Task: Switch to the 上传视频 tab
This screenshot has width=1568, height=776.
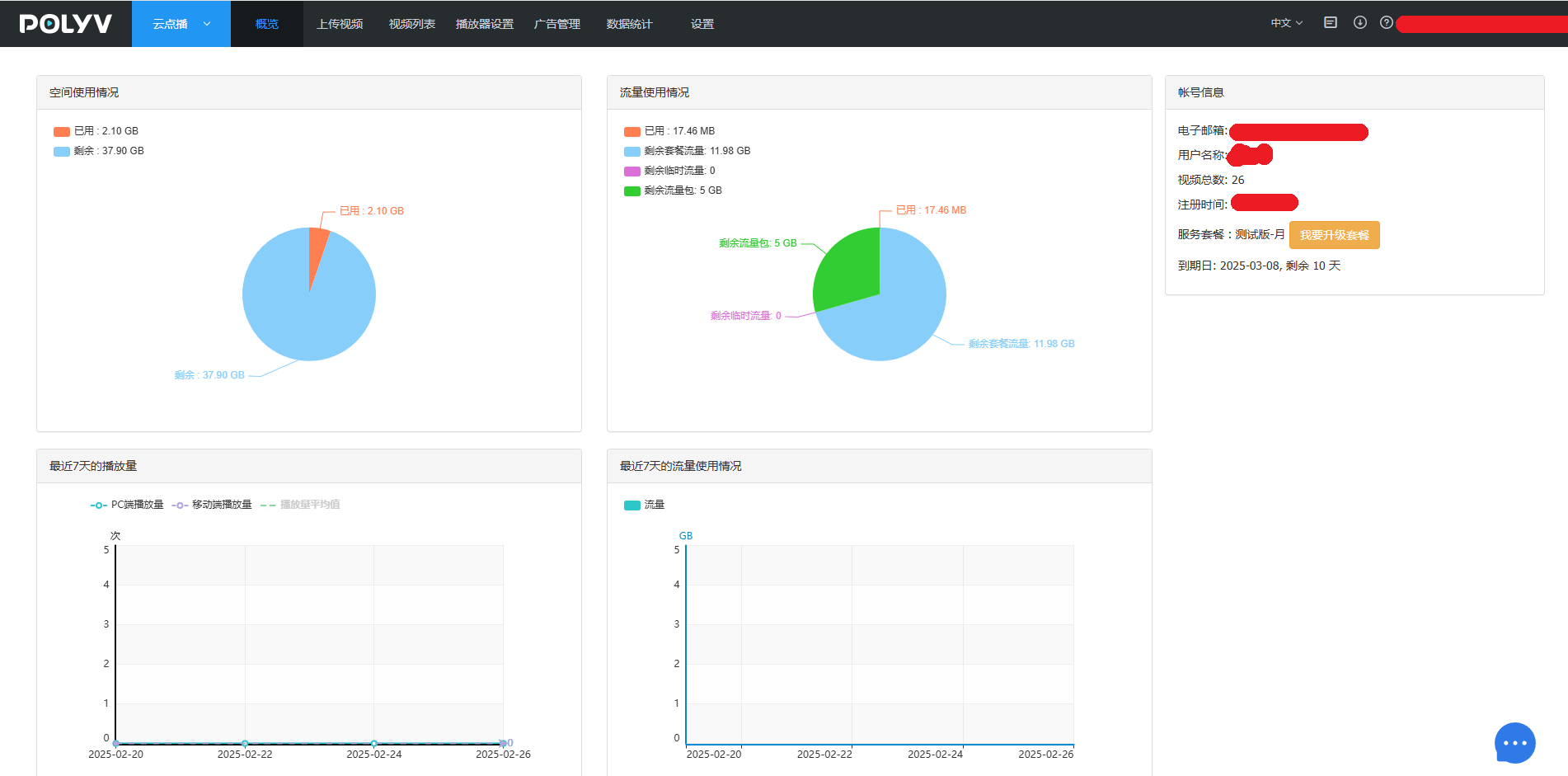Action: tap(340, 24)
